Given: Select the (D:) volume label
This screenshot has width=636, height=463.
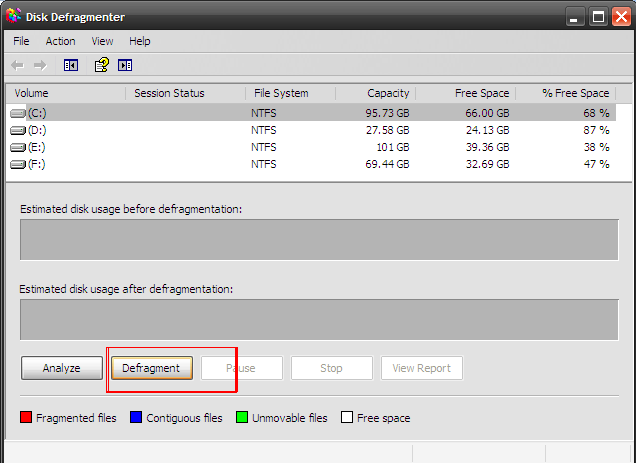Looking at the screenshot, I should pos(37,130).
